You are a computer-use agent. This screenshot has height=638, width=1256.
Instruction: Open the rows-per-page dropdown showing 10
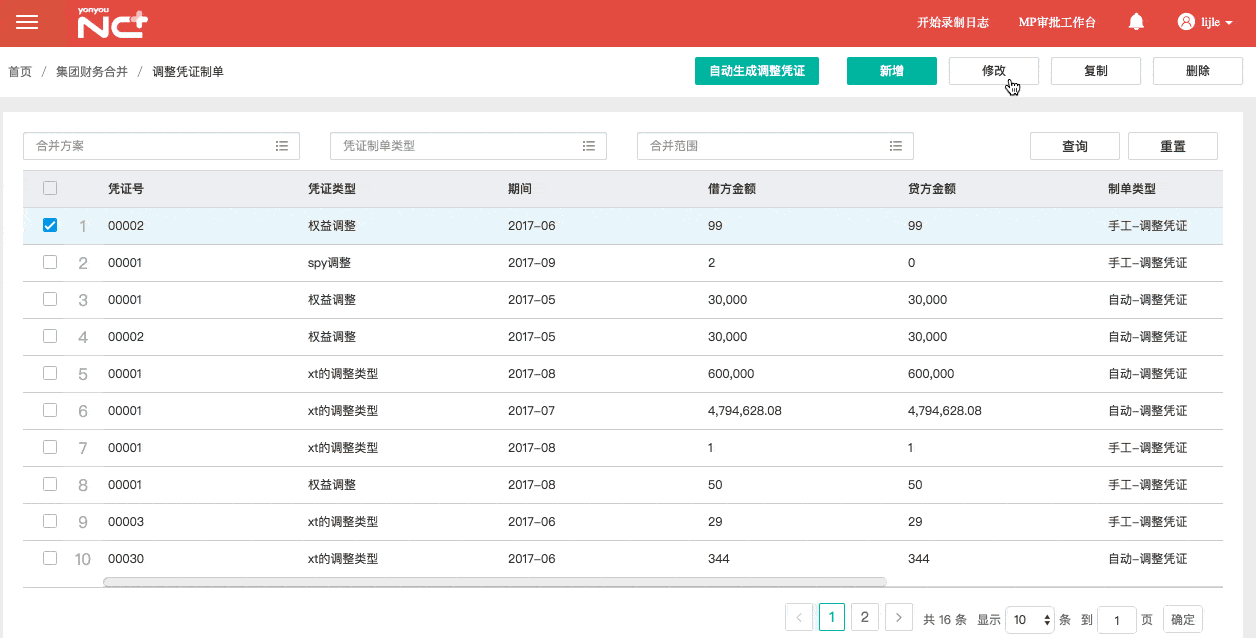tap(1030, 619)
